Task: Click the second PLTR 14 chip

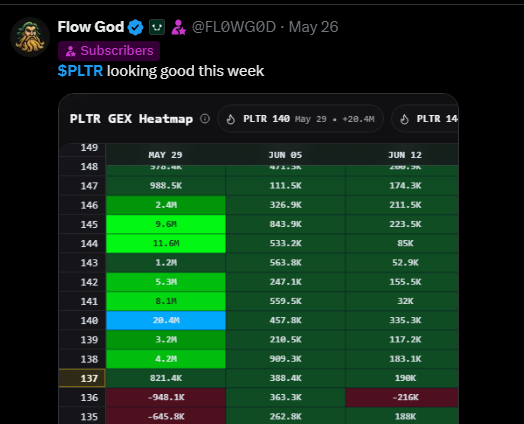Action: coord(425,119)
